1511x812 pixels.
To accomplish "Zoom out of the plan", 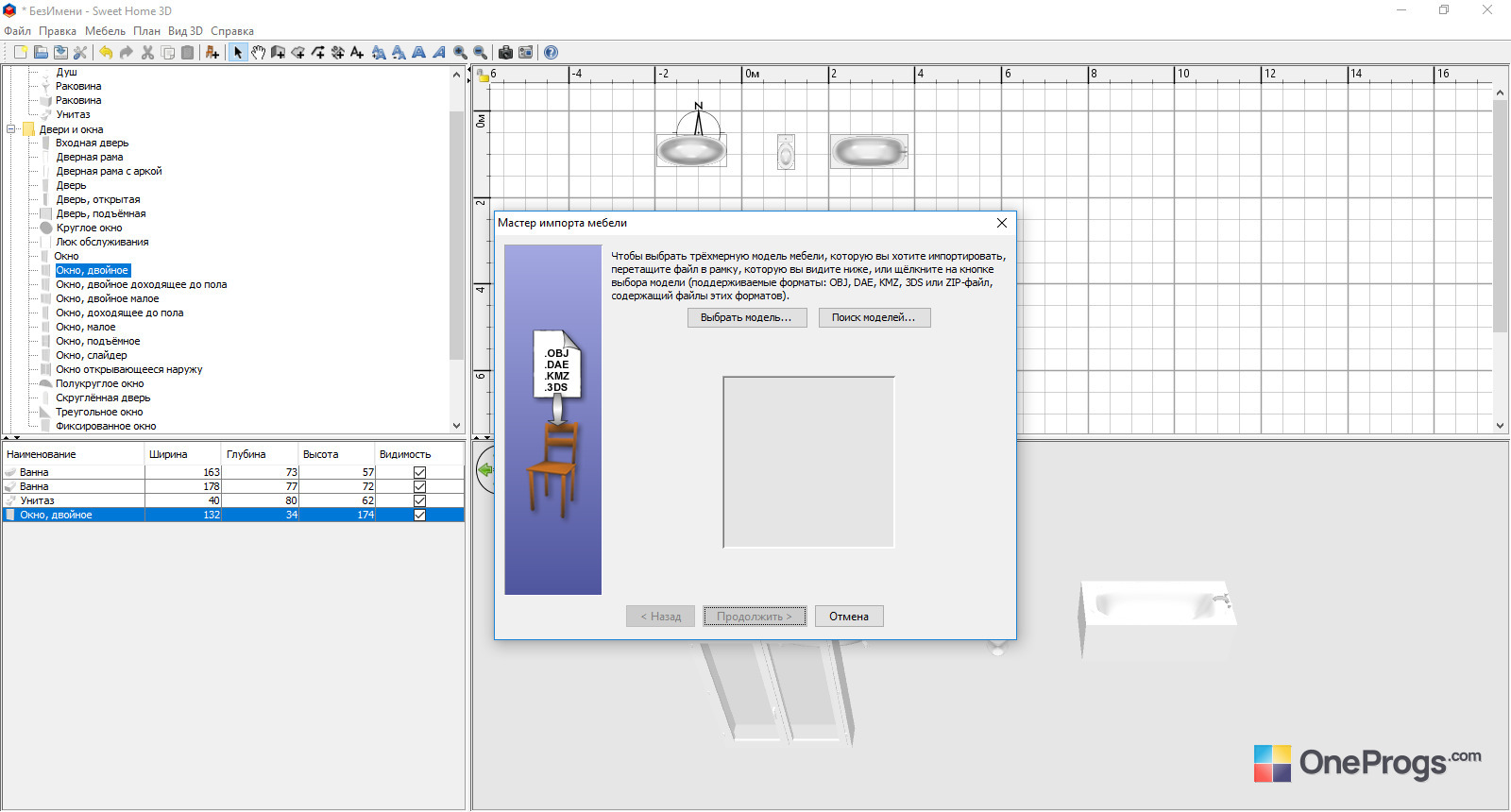I will (x=480, y=53).
